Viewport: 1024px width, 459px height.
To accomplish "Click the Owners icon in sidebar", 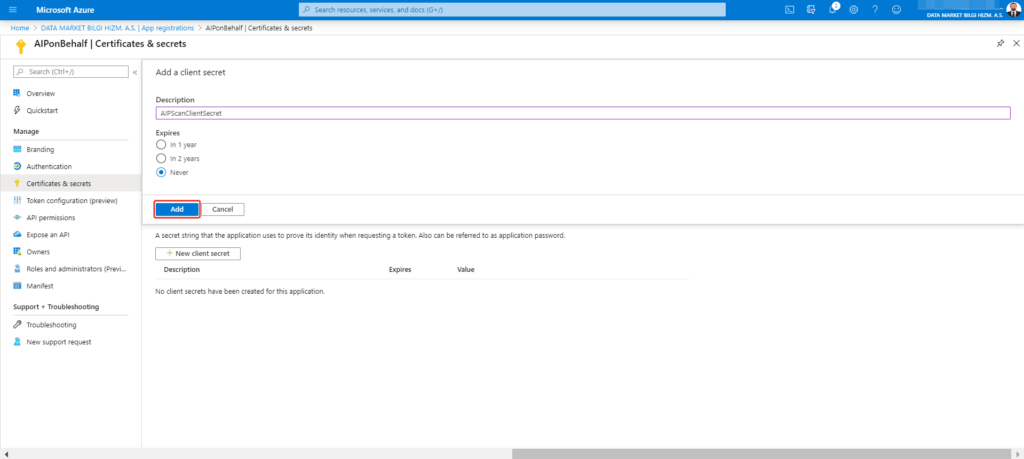I will click(x=18, y=251).
